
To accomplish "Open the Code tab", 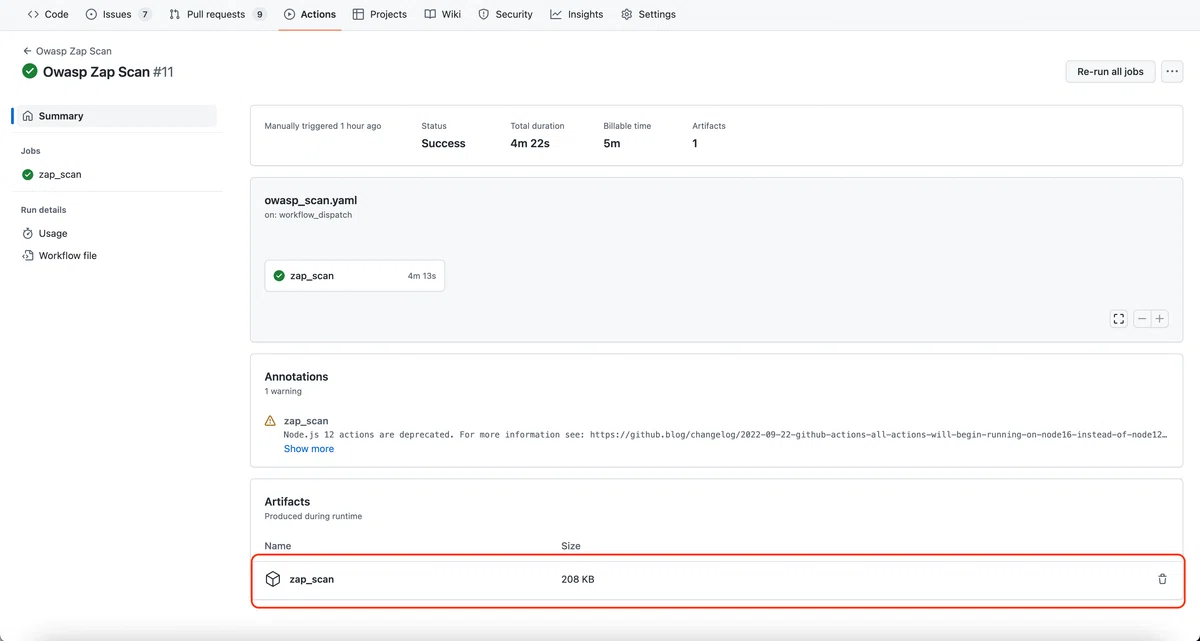I will point(47,14).
